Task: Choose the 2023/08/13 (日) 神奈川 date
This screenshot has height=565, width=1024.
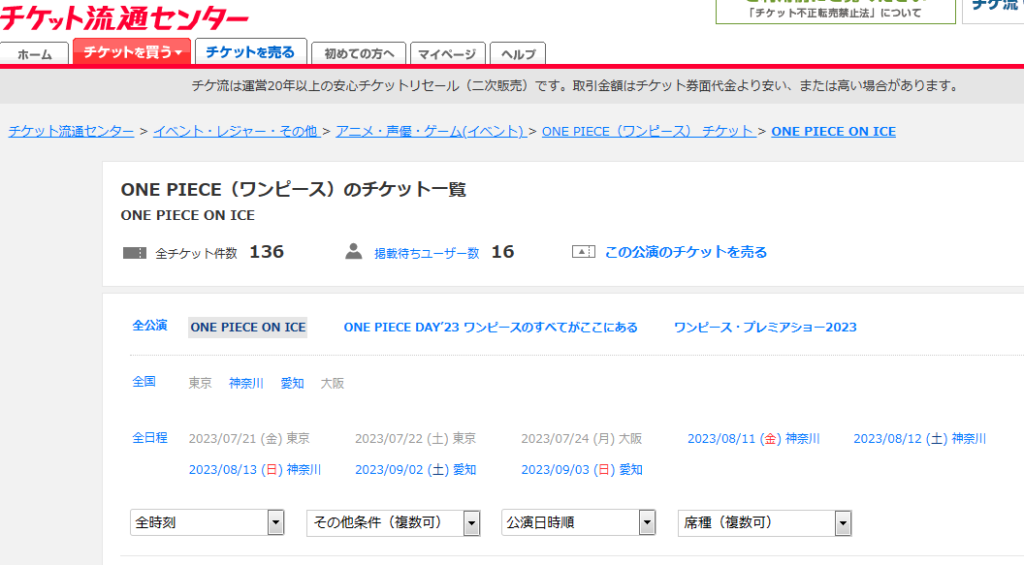Action: [255, 470]
